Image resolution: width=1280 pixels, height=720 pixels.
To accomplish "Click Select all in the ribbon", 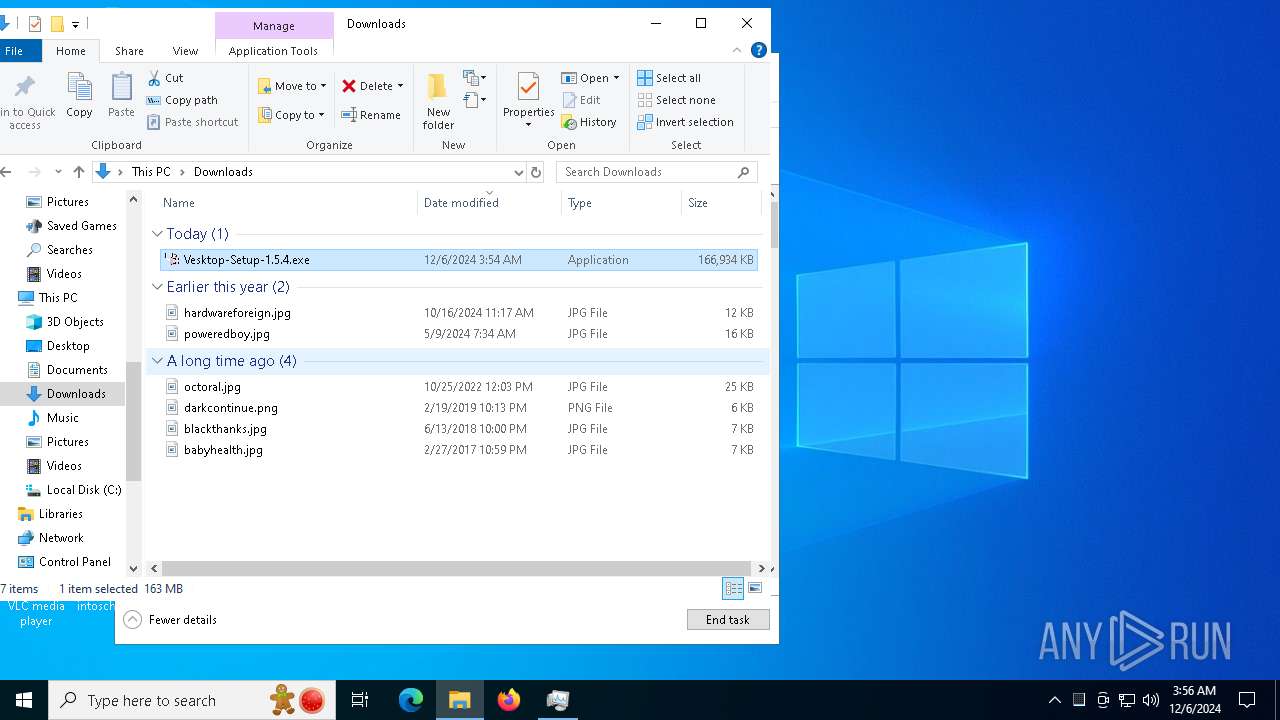I will pos(669,78).
